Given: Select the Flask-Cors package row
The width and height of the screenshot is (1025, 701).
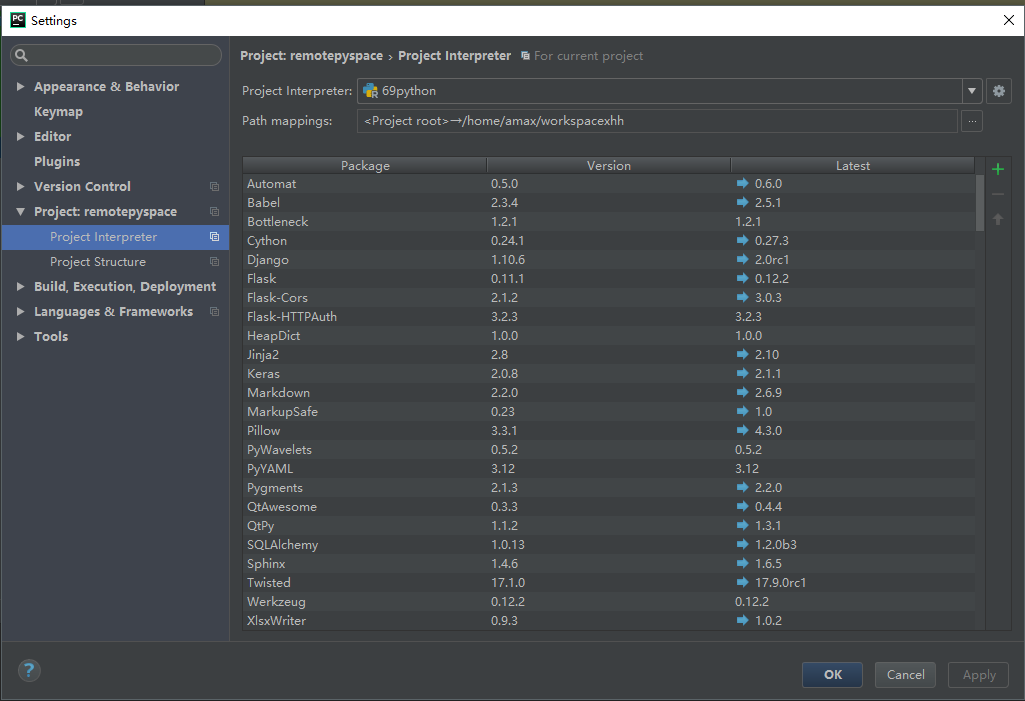Looking at the screenshot, I should pos(609,298).
